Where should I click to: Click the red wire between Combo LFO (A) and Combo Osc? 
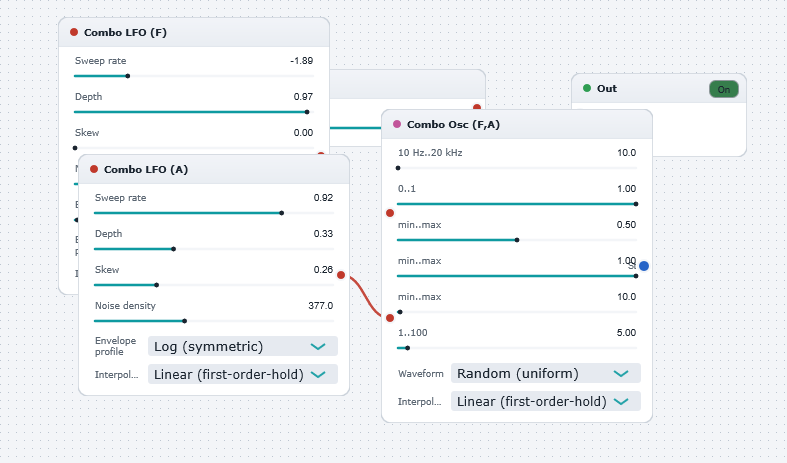(x=365, y=296)
